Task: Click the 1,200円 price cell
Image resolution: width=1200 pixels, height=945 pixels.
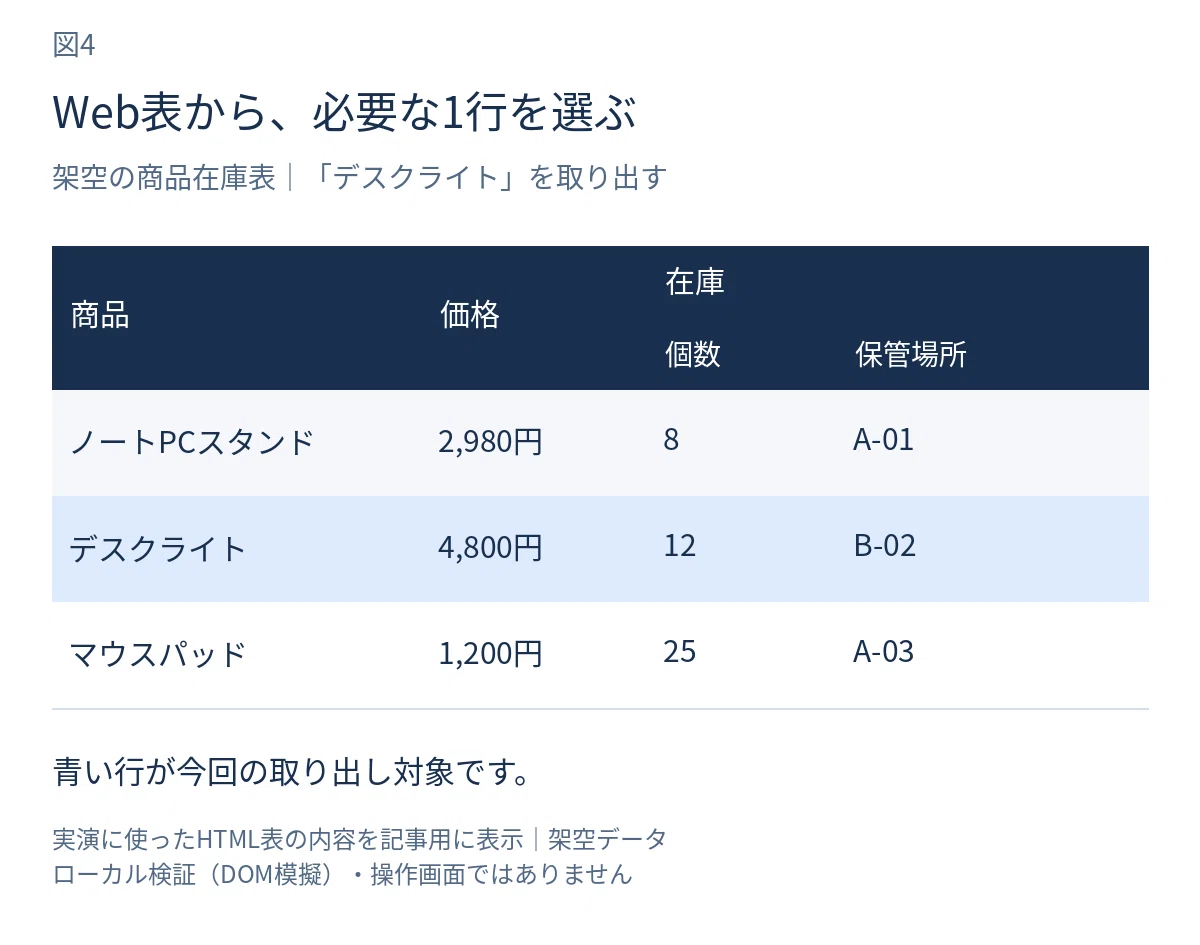Action: [x=490, y=654]
